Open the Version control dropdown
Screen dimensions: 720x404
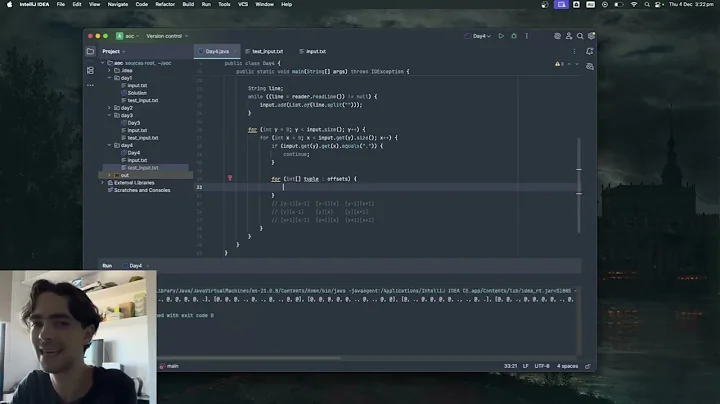167,36
